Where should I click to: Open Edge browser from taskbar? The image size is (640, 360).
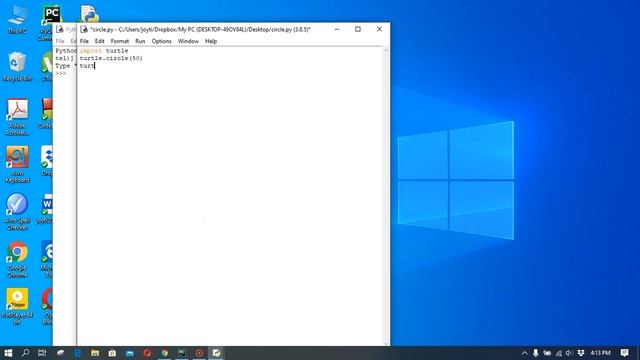[x=78, y=353]
